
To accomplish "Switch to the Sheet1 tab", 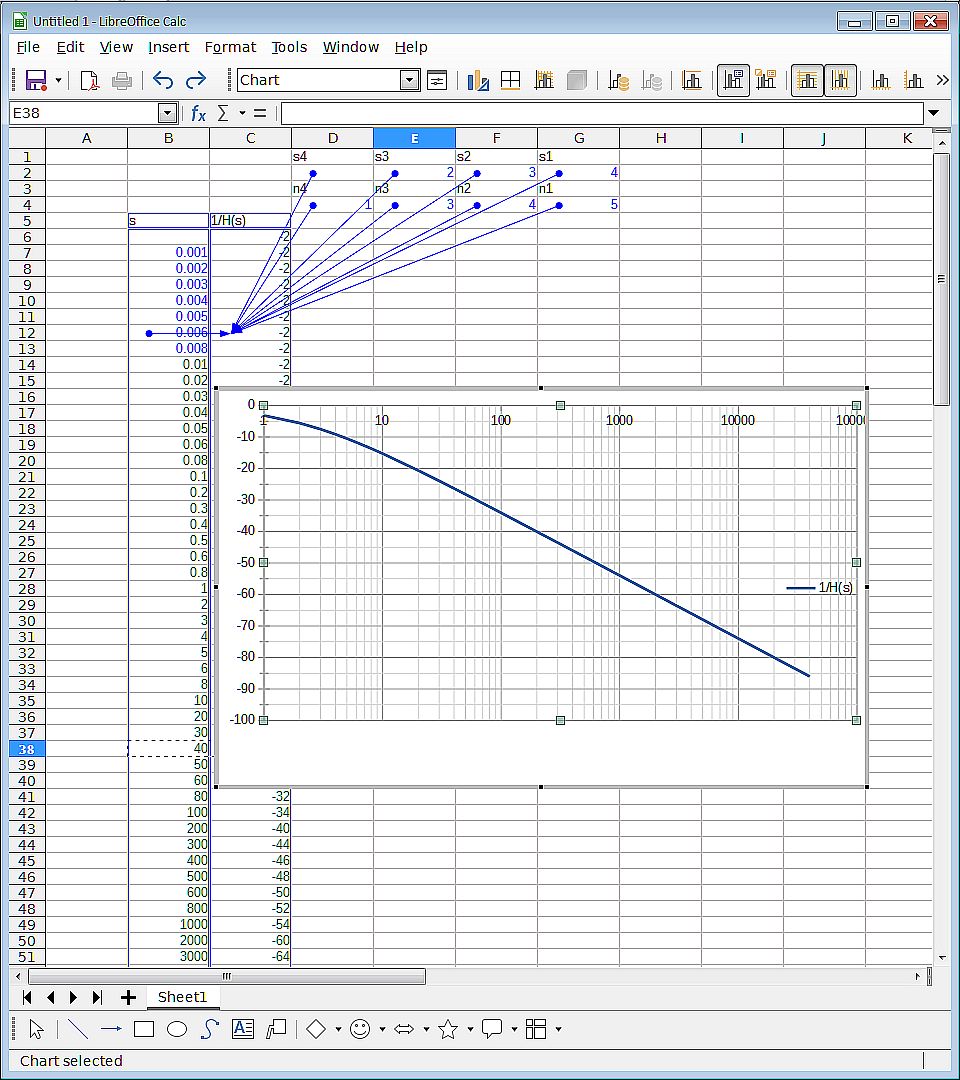I will click(182, 997).
